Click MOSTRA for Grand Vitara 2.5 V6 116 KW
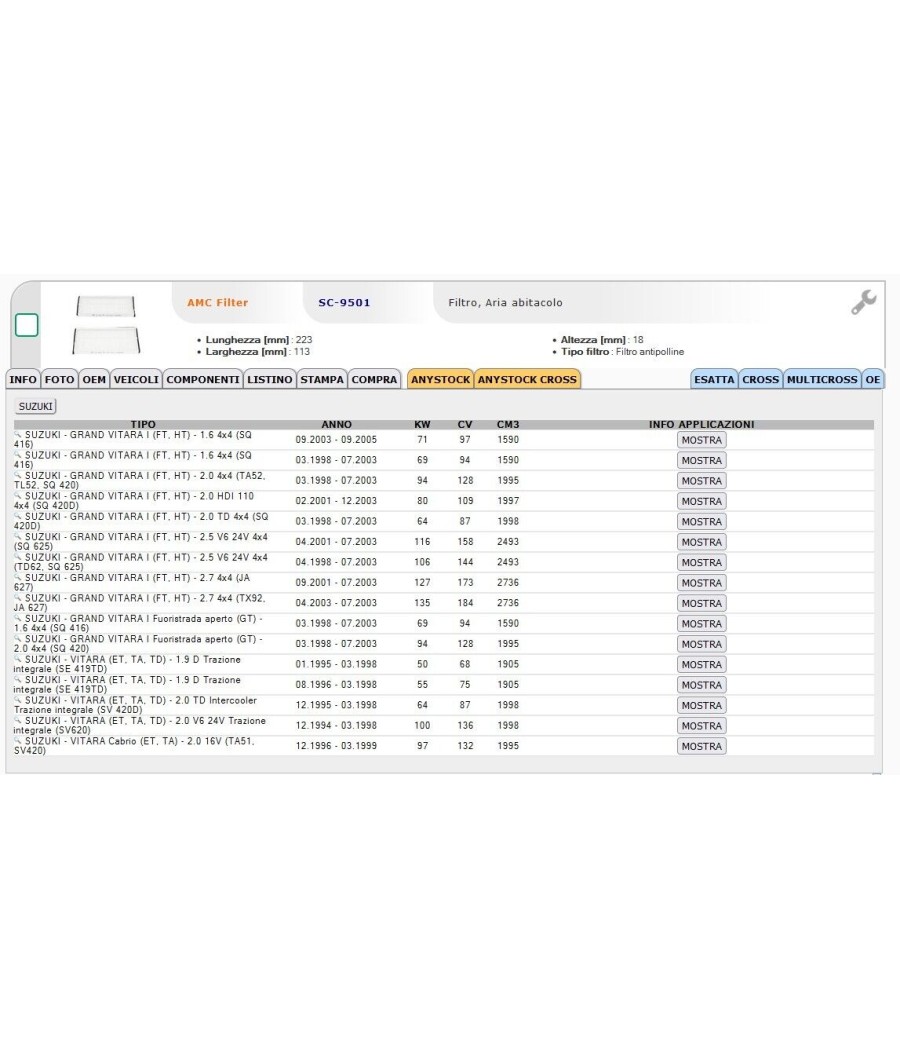900x1050 pixels. pos(702,542)
